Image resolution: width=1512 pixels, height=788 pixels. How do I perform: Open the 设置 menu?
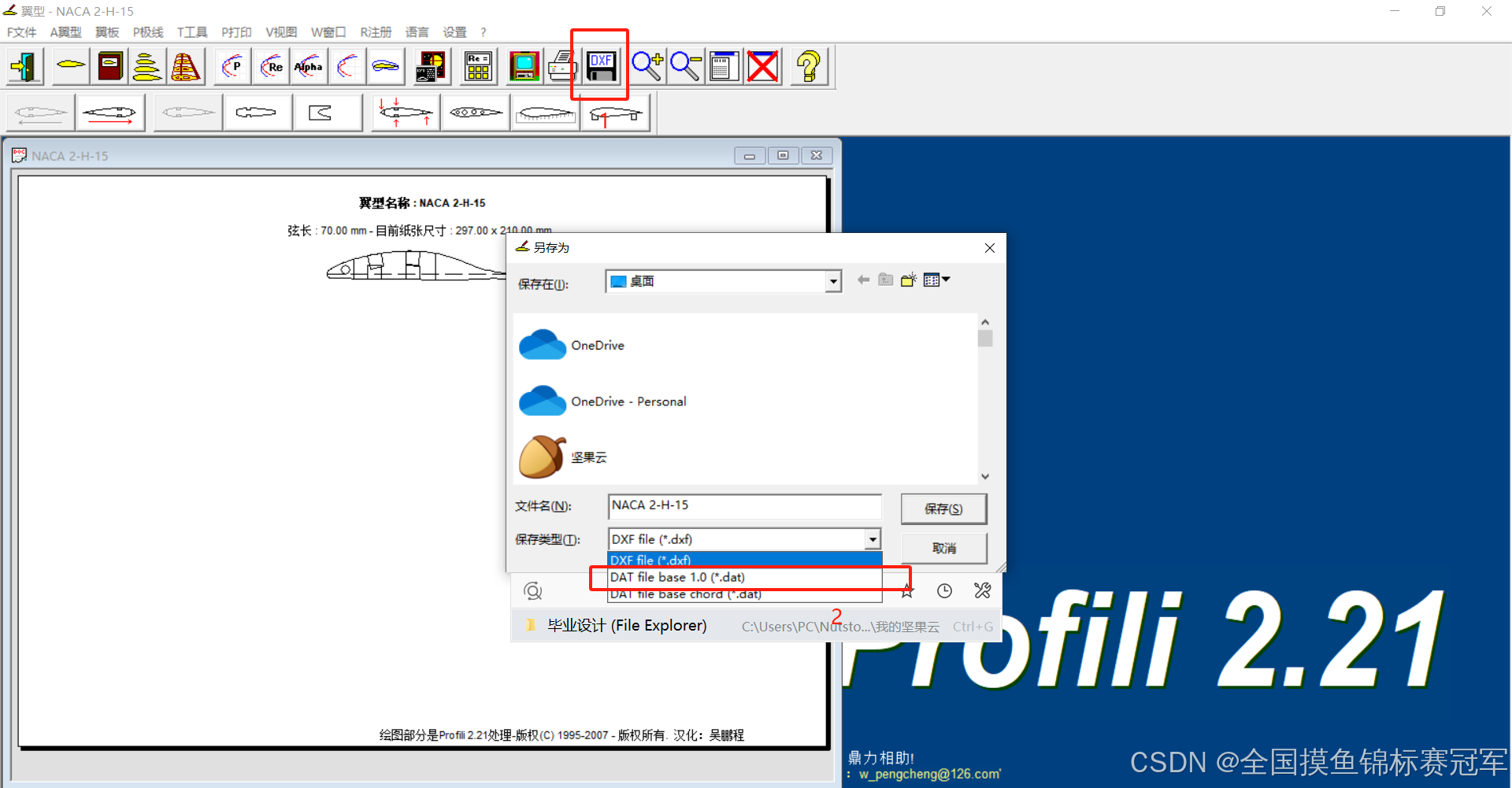click(x=454, y=32)
